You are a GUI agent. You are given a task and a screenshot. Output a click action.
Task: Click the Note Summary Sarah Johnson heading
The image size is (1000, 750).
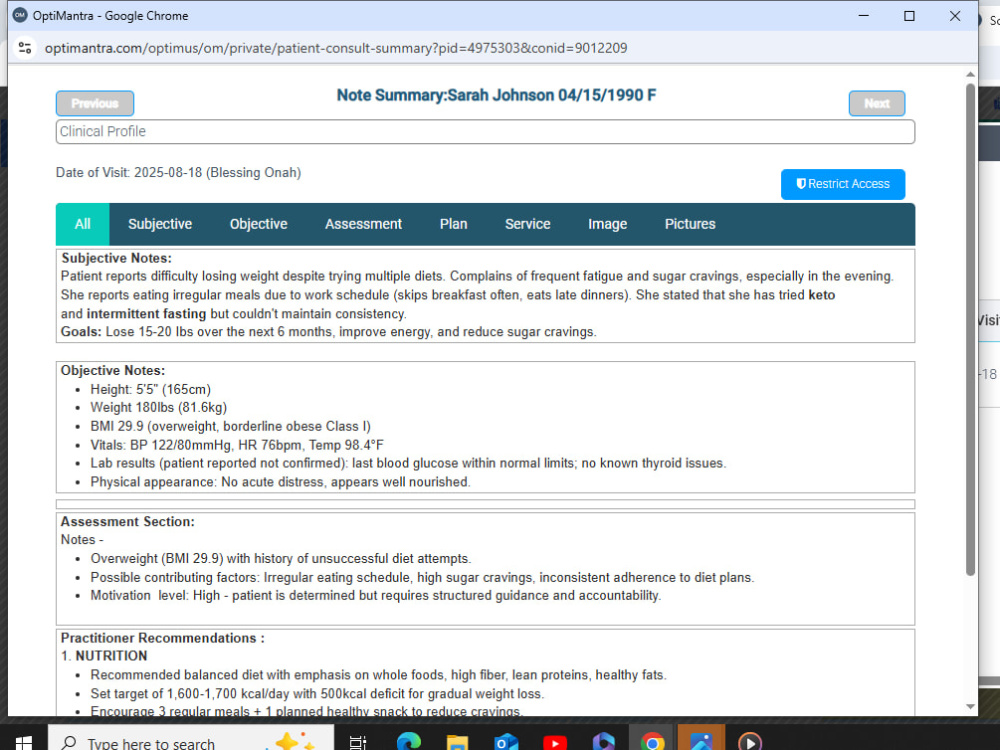(496, 95)
